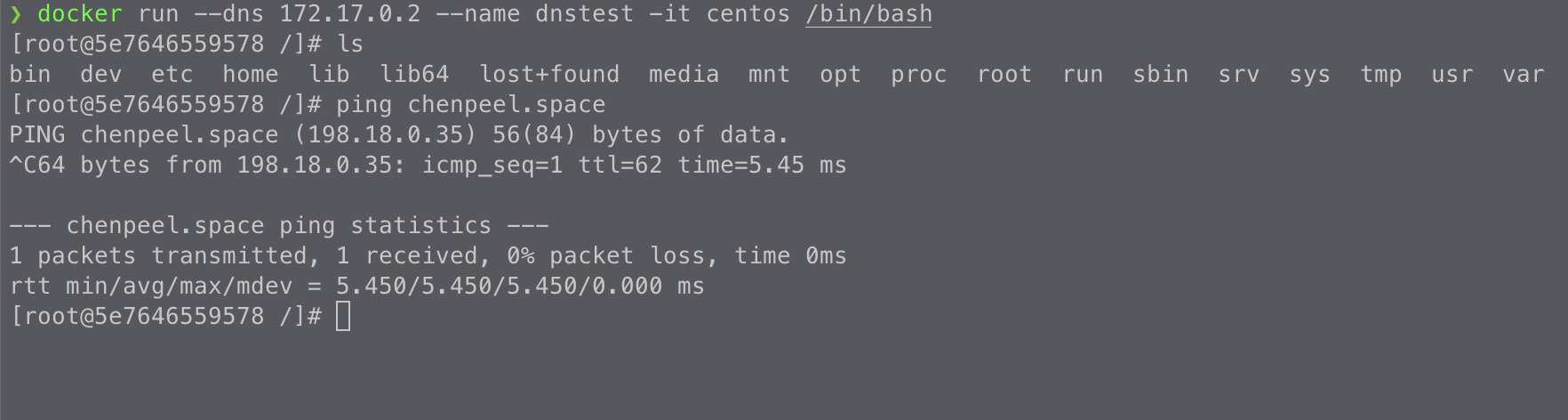The image size is (1568, 420).
Task: Click the green docker command word
Action: (79, 14)
